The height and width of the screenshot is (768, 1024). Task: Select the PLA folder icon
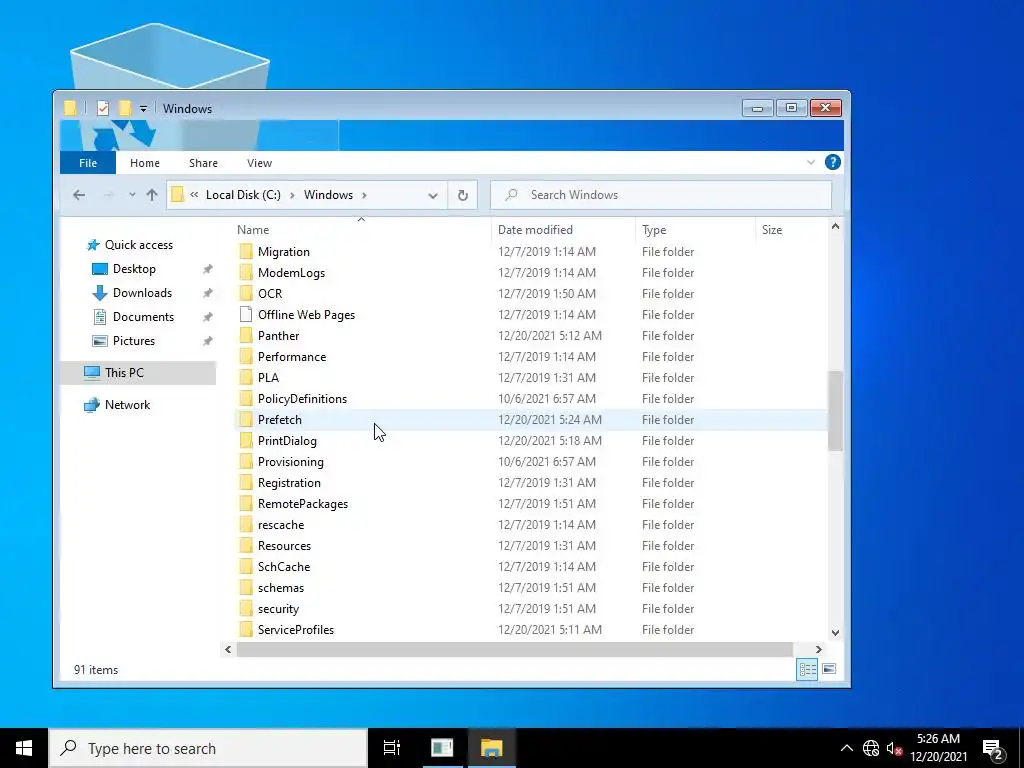click(246, 377)
